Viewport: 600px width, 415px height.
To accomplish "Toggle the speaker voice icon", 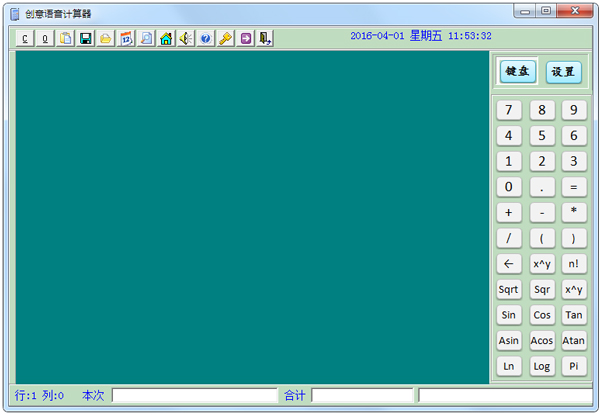I will point(186,39).
